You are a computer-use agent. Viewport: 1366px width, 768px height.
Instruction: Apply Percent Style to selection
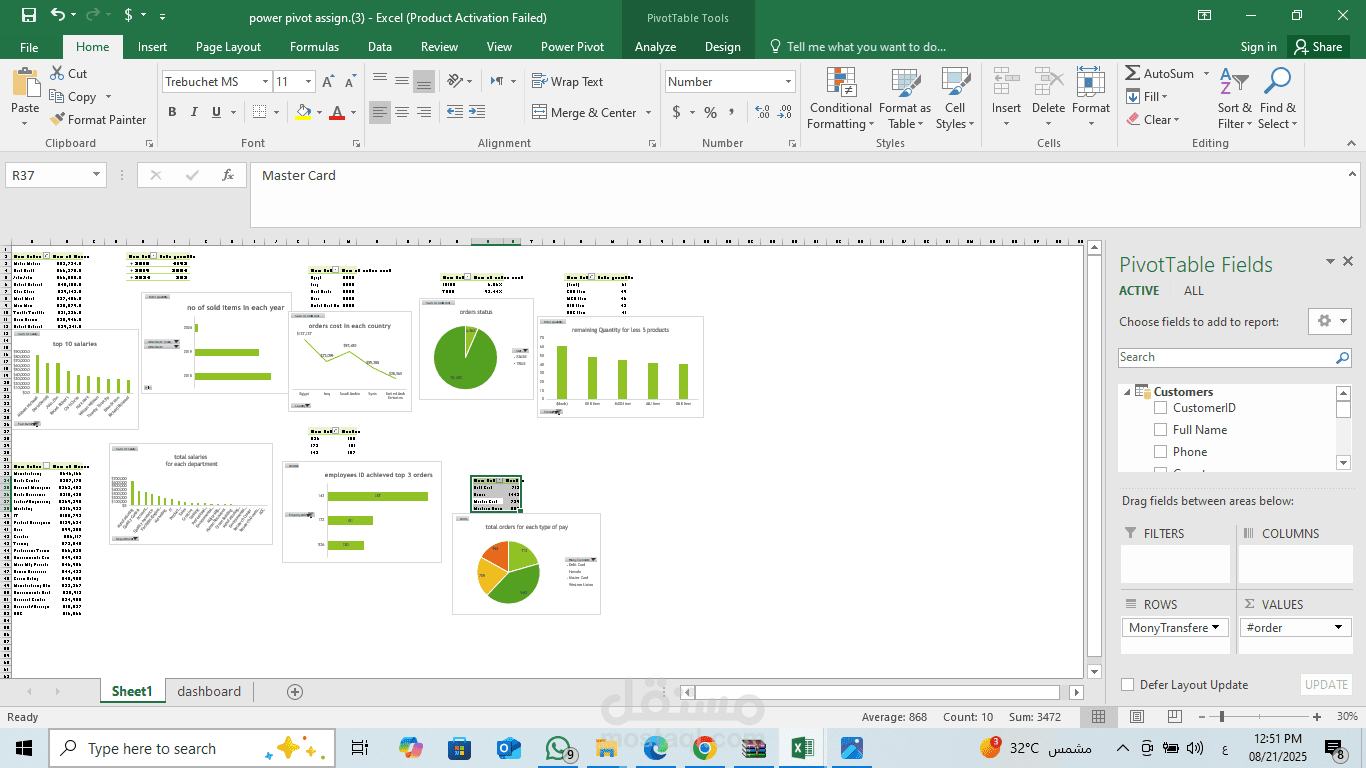[710, 113]
